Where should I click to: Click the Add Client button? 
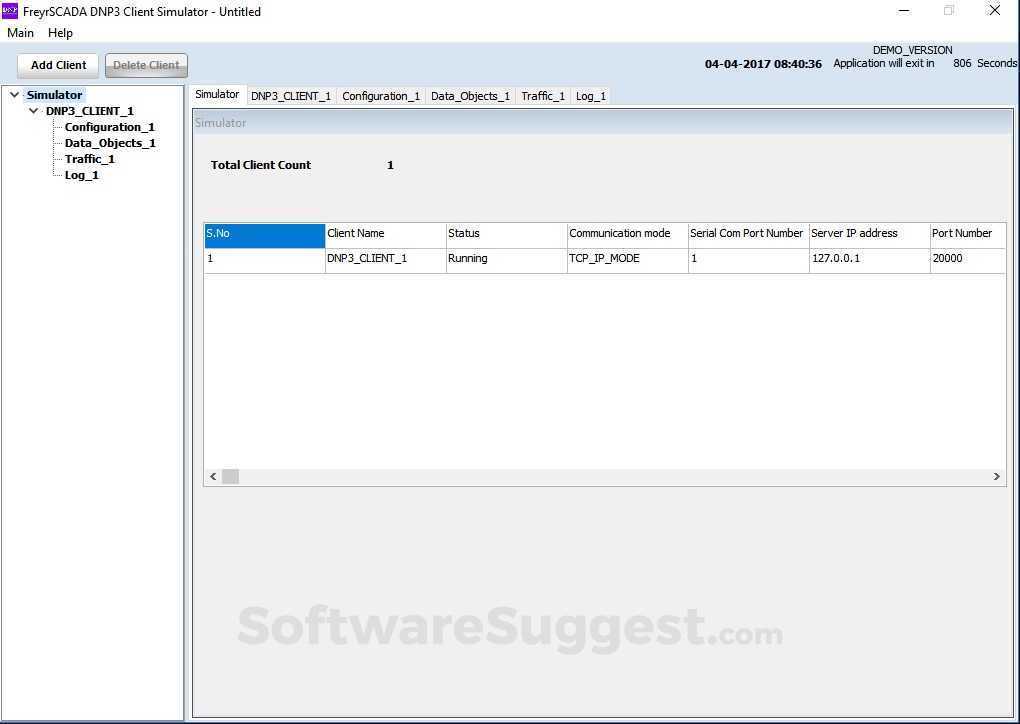tap(57, 64)
